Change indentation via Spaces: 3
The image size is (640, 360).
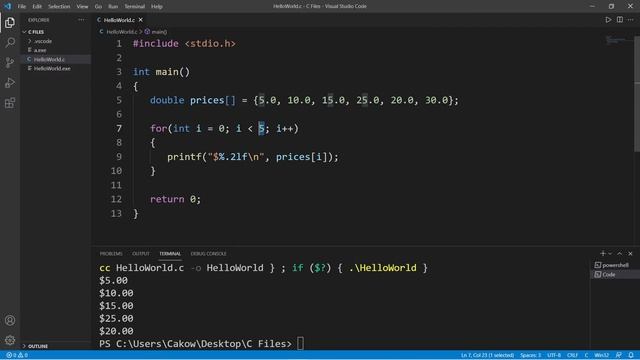point(531,355)
